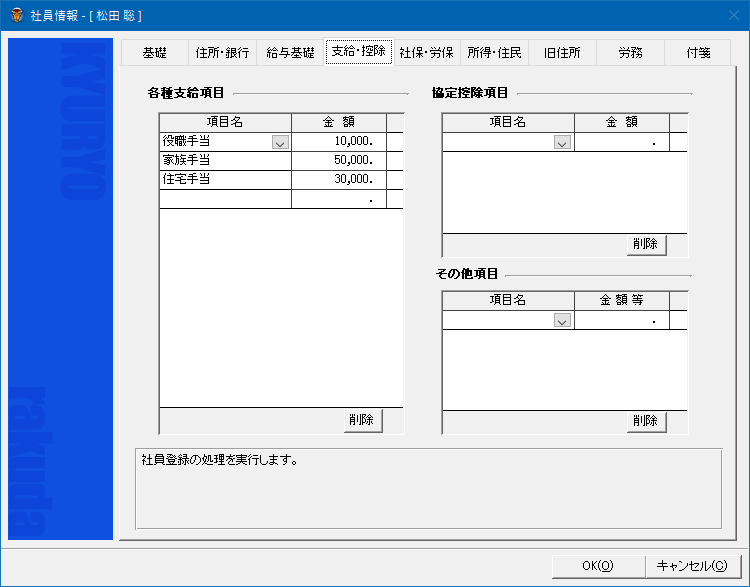
Task: Open the 付箋 tab
Action: [x=698, y=53]
